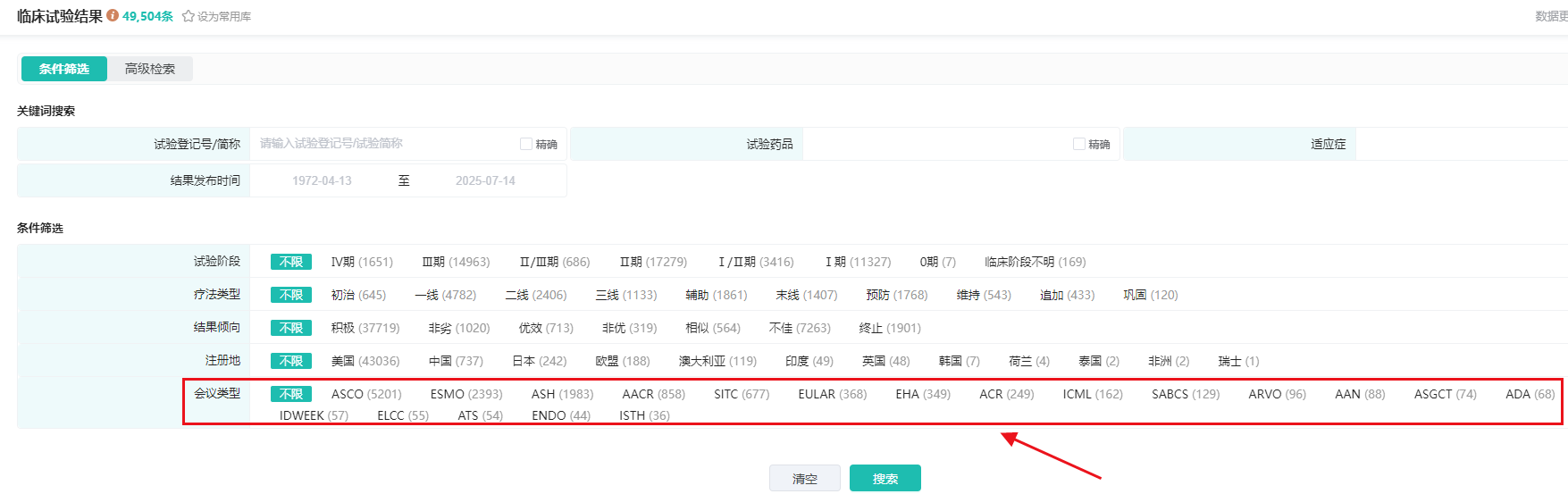Filter by 预防 (1768)

point(897,295)
